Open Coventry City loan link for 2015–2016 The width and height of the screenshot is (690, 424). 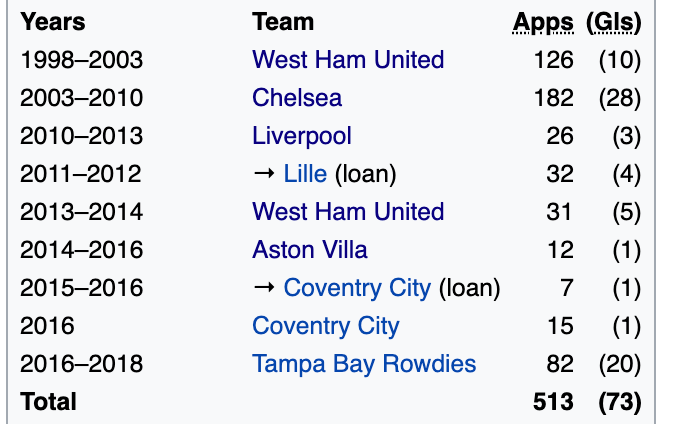click(x=357, y=288)
